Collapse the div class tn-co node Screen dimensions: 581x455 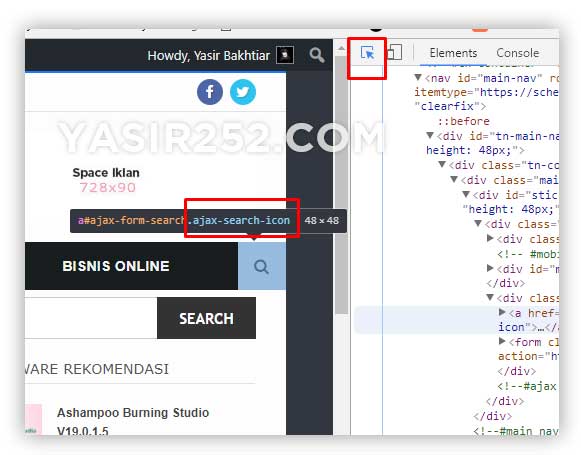(x=442, y=164)
